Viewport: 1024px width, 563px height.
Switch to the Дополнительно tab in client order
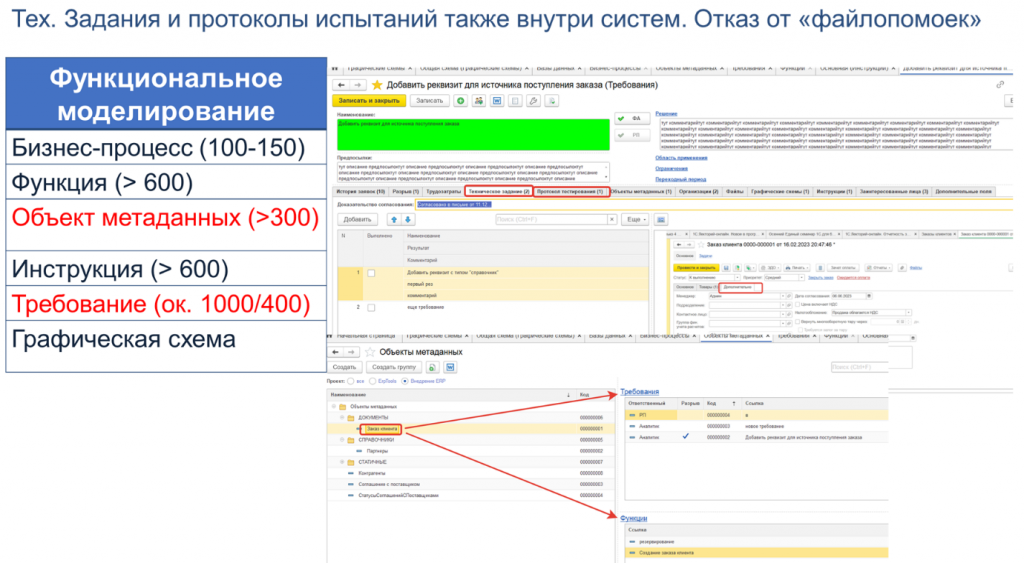coord(739,287)
